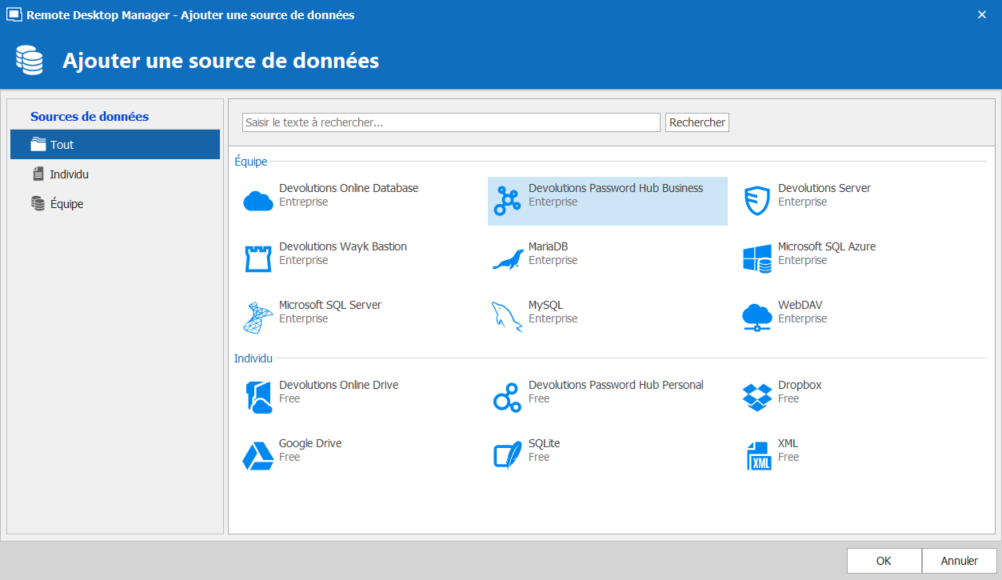The image size is (1002, 580).
Task: Select the Devolutions Password Hub Business icon
Action: click(x=507, y=201)
